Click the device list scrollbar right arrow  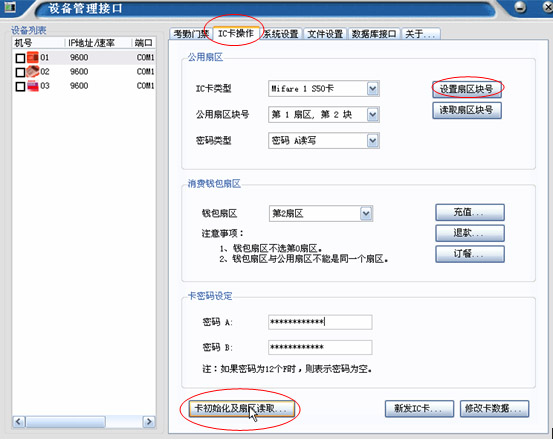point(149,421)
